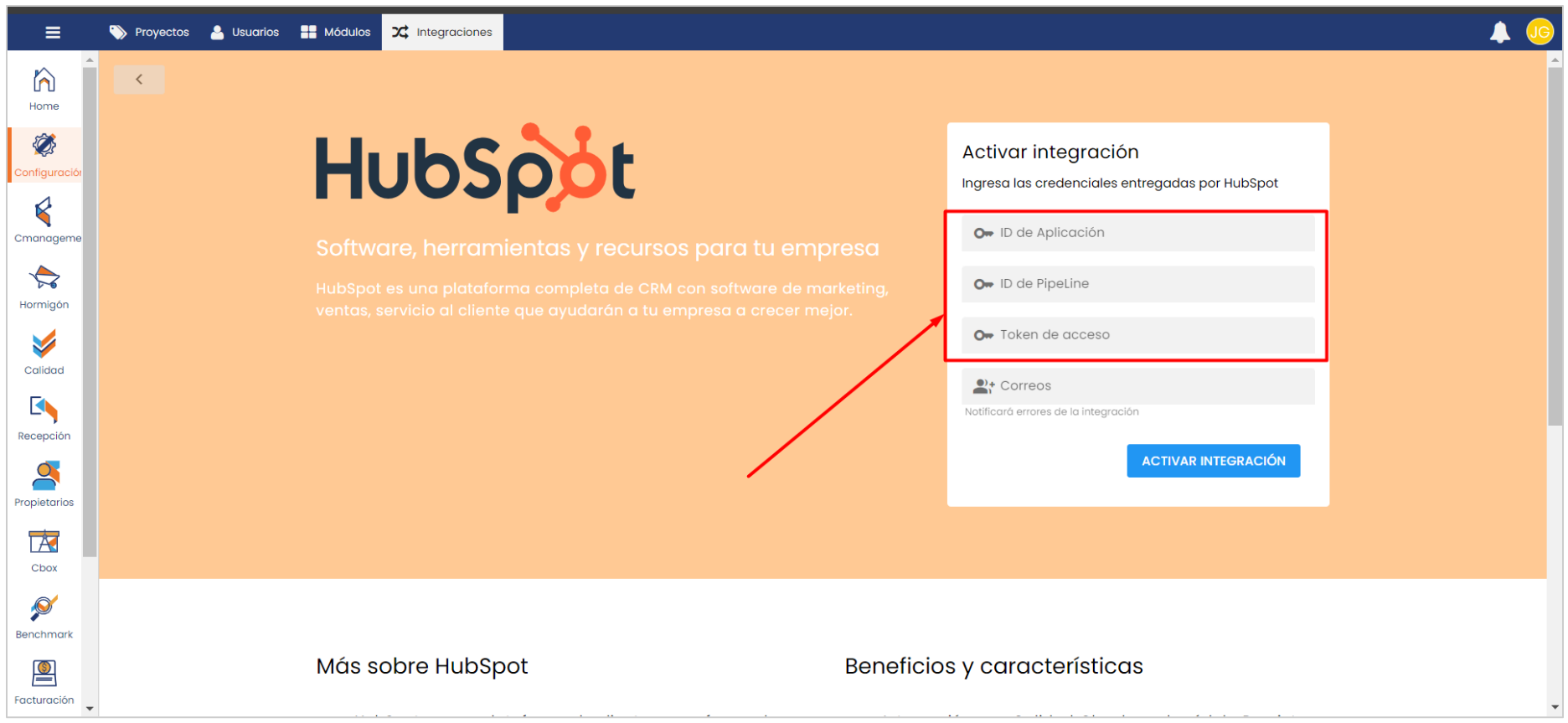This screenshot has height=723, width=1568.
Task: Switch to the Usuarios tab
Action: coord(245,33)
